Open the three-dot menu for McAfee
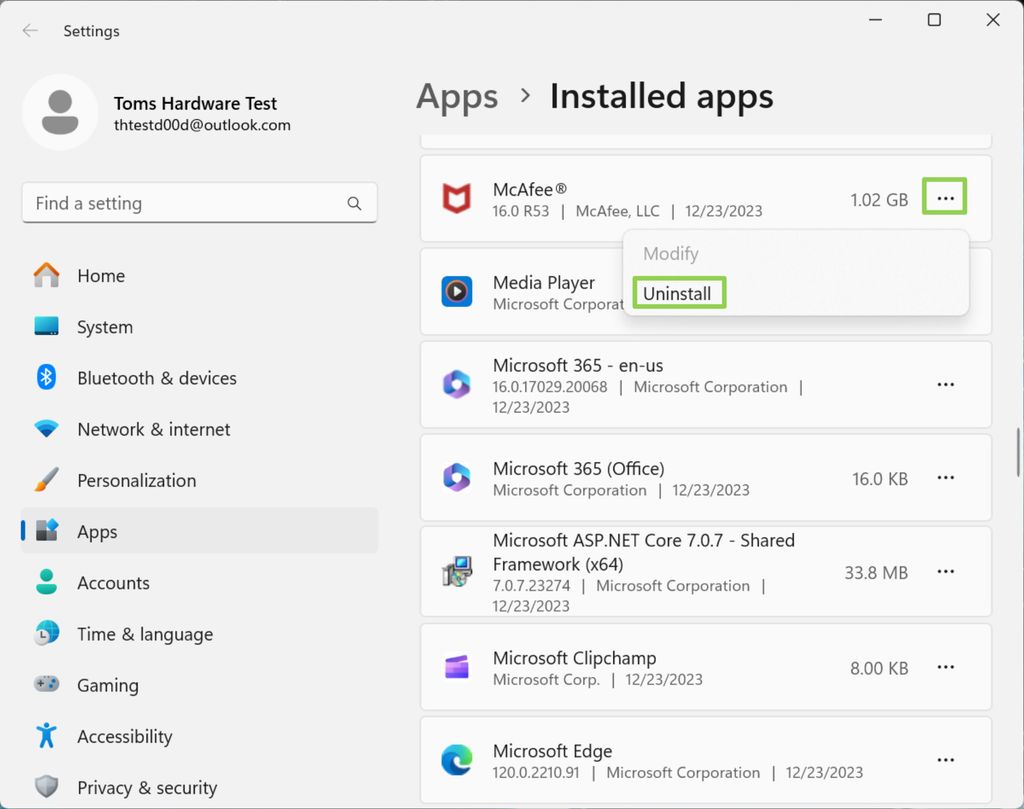1024x809 pixels. (x=945, y=197)
